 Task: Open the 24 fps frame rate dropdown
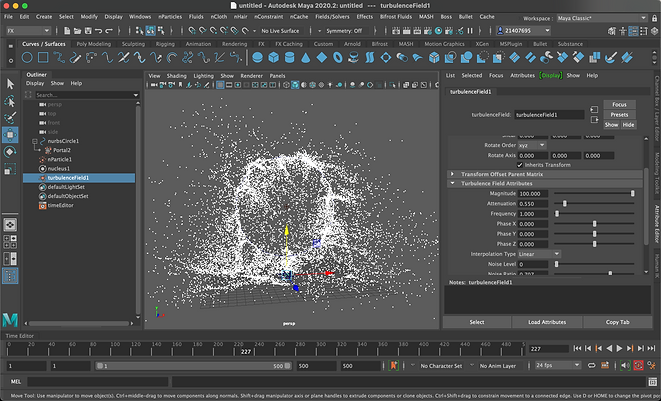(558, 366)
